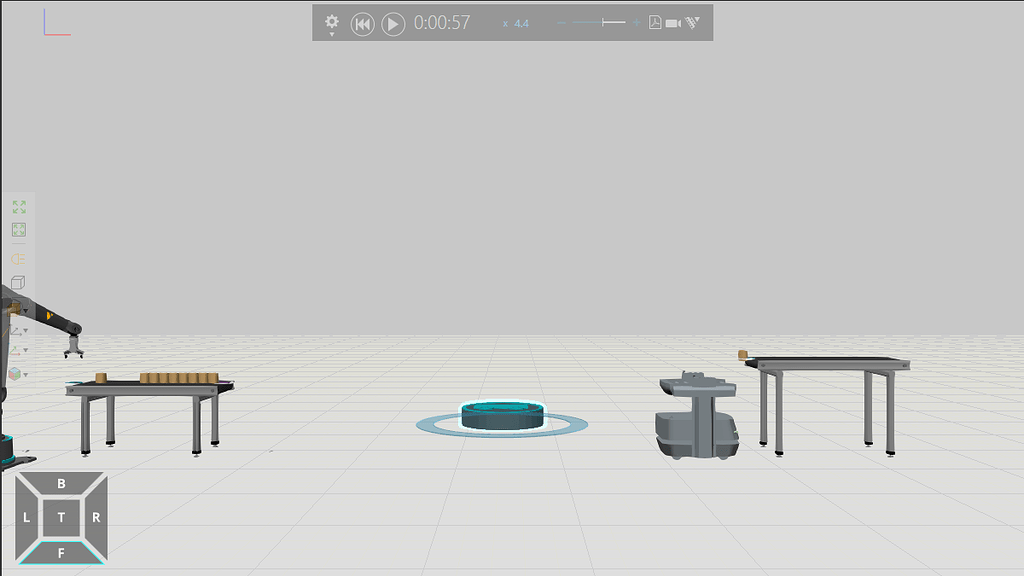
Task: Toggle the scene lighting mode
Action: (x=17, y=257)
